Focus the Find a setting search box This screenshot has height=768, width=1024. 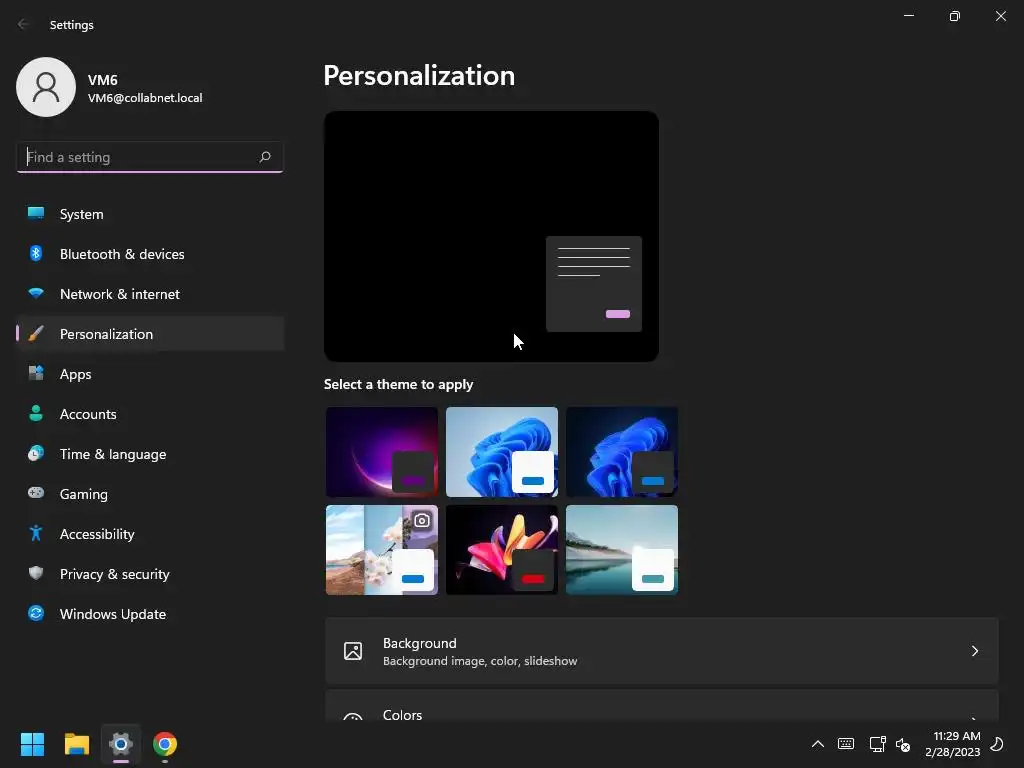(x=150, y=157)
